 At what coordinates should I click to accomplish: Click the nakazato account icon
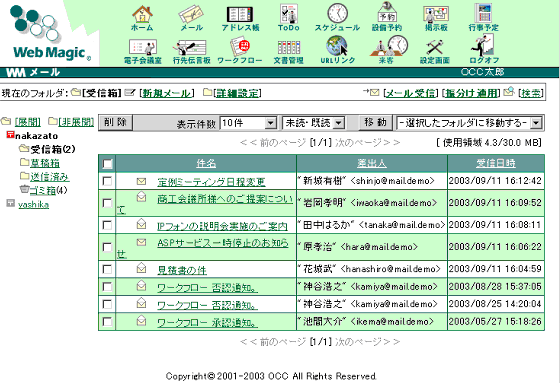[10, 135]
